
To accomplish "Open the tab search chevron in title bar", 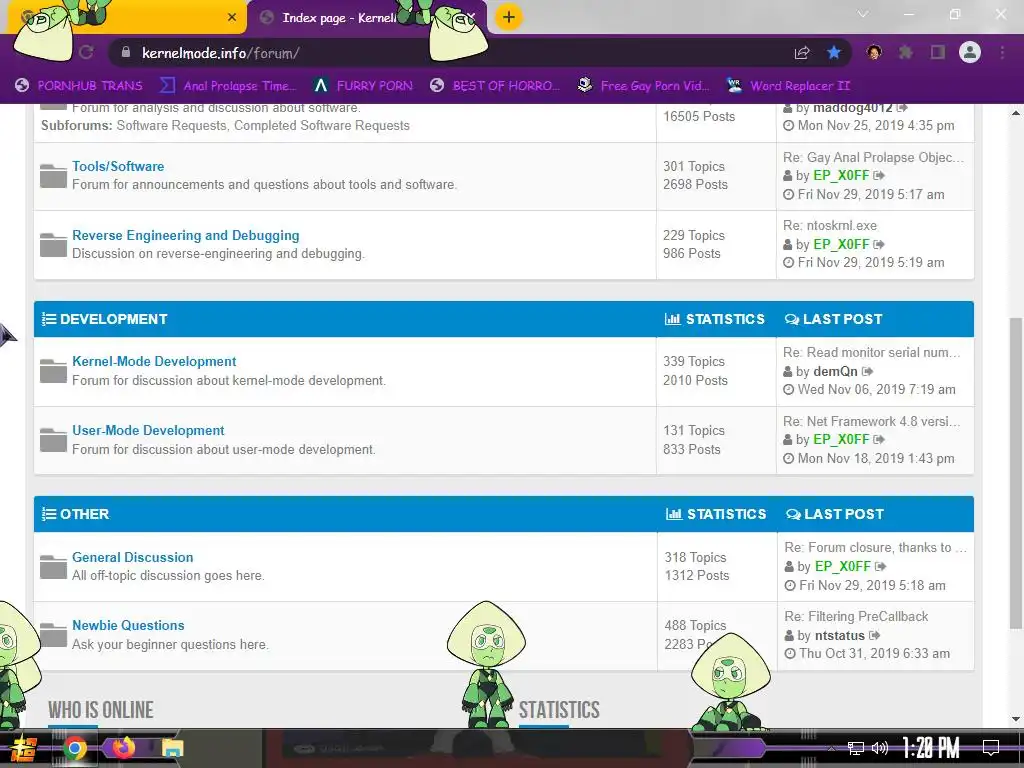I will pyautogui.click(x=863, y=14).
